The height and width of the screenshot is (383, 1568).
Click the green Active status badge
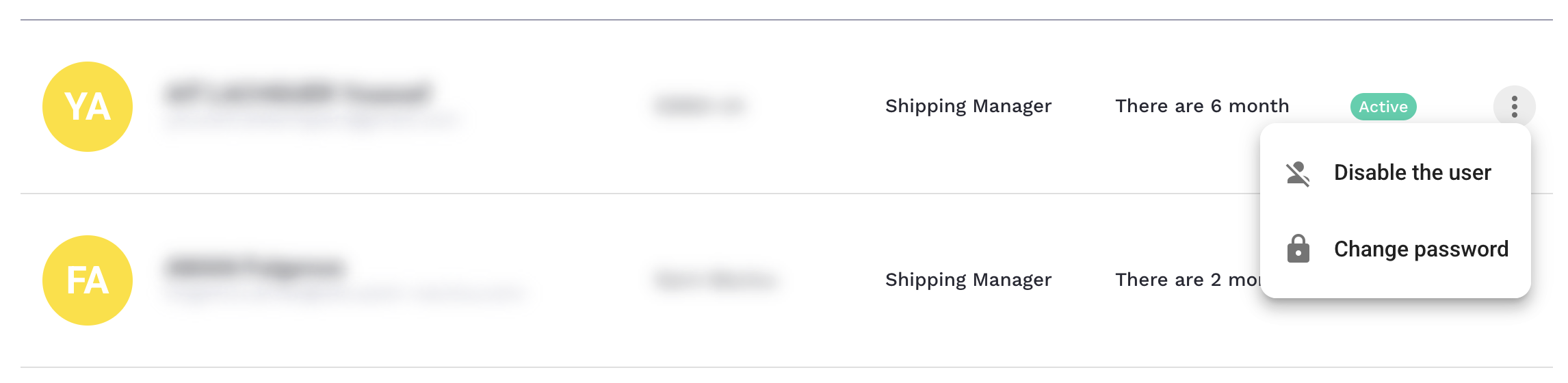[x=1383, y=107]
